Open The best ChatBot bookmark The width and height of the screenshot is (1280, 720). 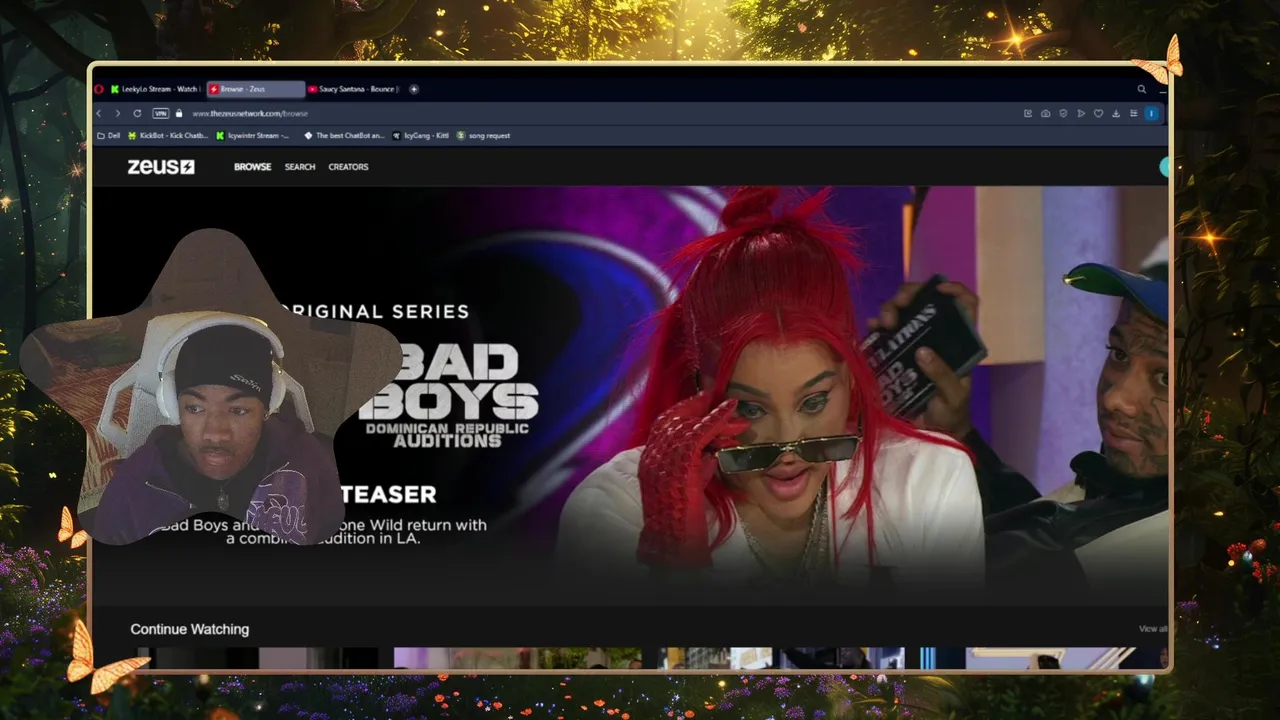point(345,135)
